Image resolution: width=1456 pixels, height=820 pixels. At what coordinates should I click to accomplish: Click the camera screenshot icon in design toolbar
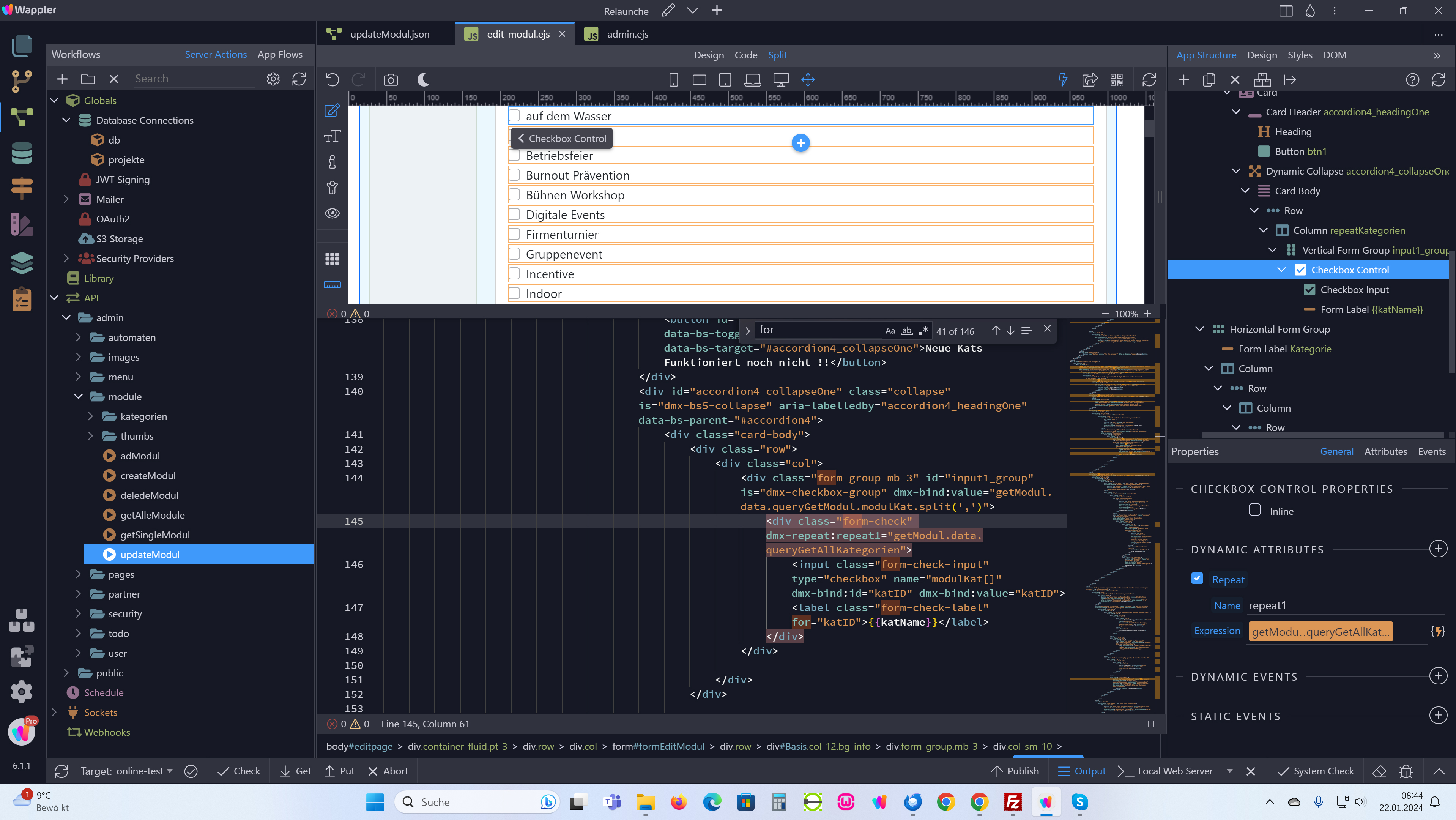(x=391, y=80)
